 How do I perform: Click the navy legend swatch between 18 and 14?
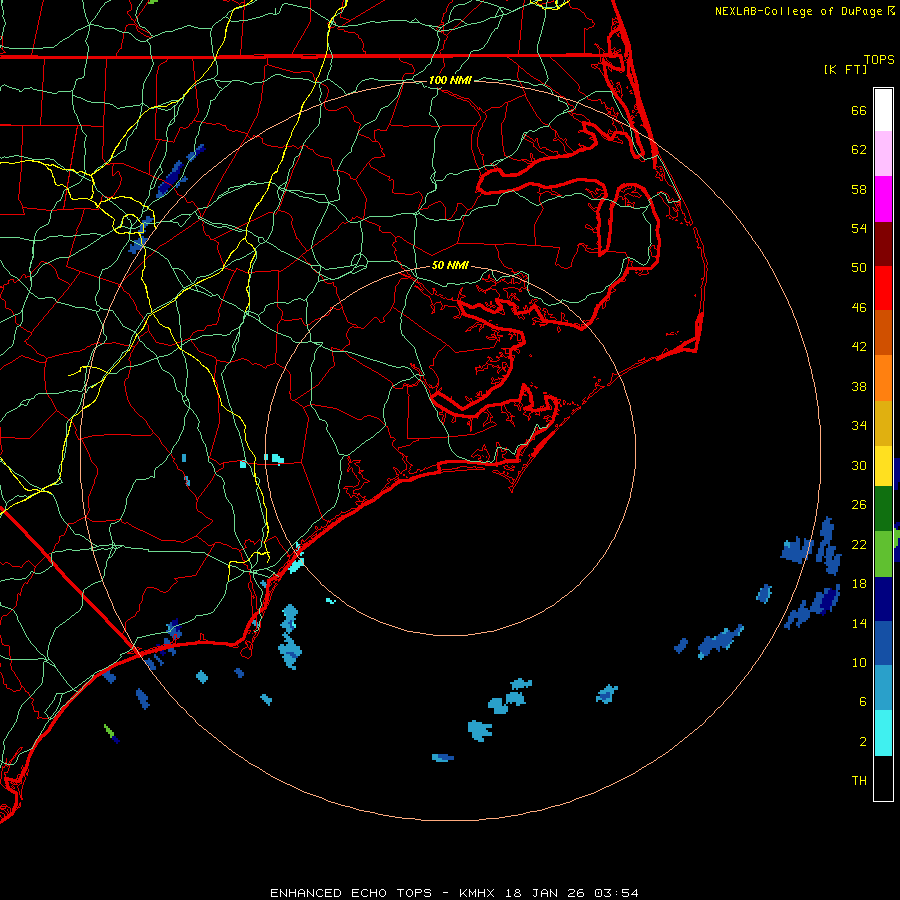883,599
